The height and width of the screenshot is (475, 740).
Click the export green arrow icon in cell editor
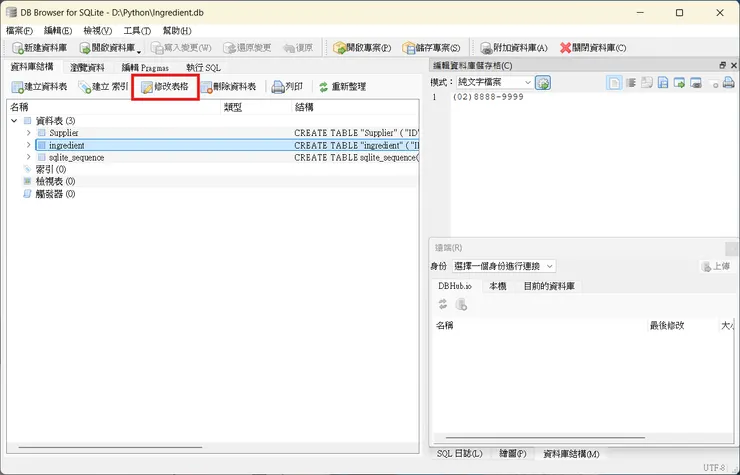tap(679, 83)
